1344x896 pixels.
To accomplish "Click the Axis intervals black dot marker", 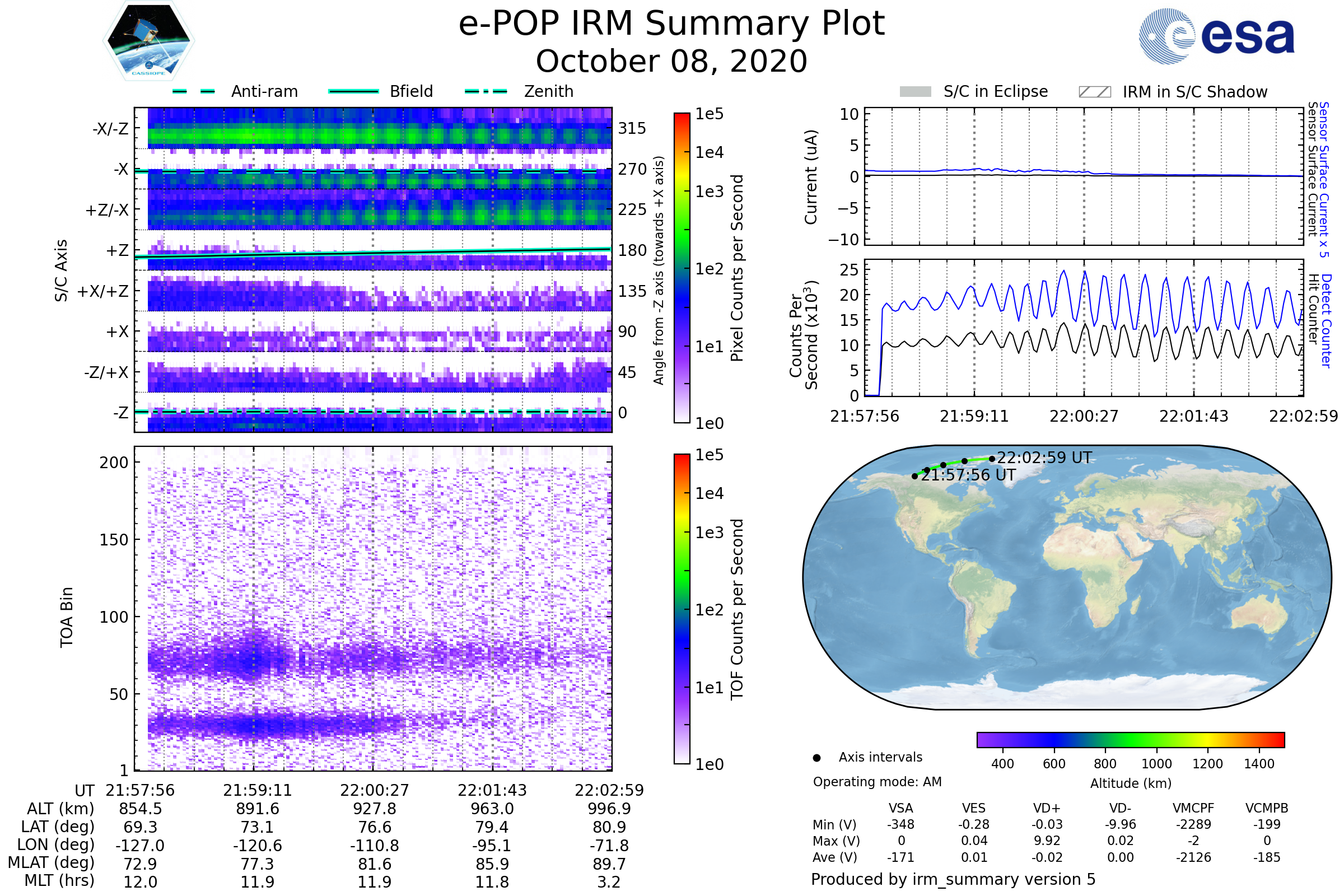I will (817, 758).
